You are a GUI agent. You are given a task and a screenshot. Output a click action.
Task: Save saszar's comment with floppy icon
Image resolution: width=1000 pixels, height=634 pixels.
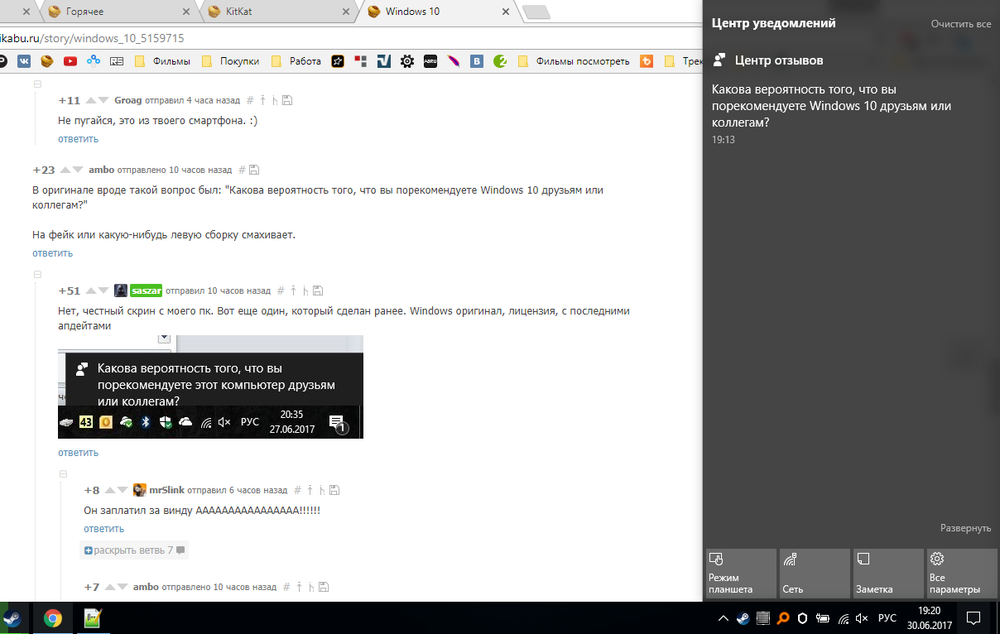point(315,291)
